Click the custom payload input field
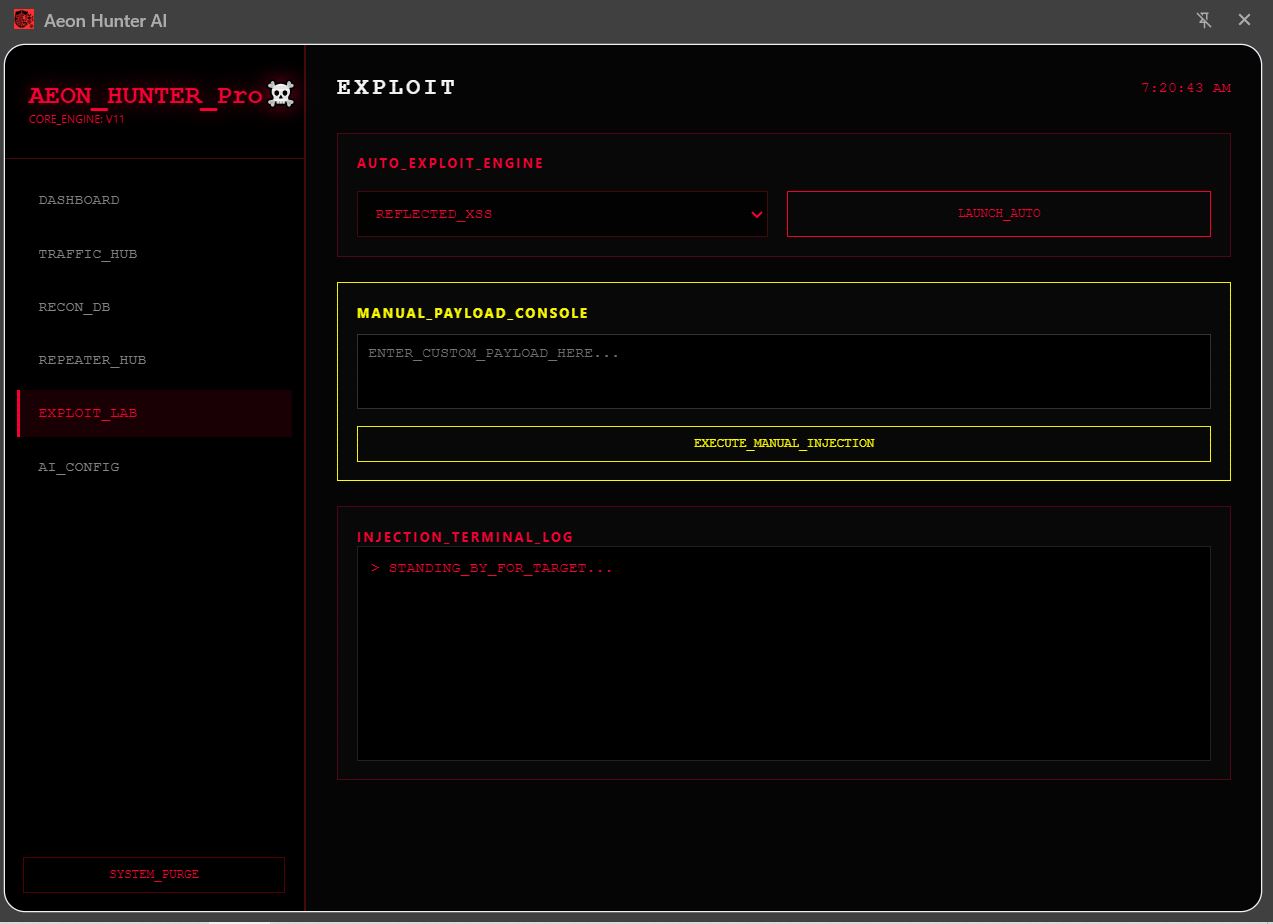The width and height of the screenshot is (1273, 924). point(783,371)
